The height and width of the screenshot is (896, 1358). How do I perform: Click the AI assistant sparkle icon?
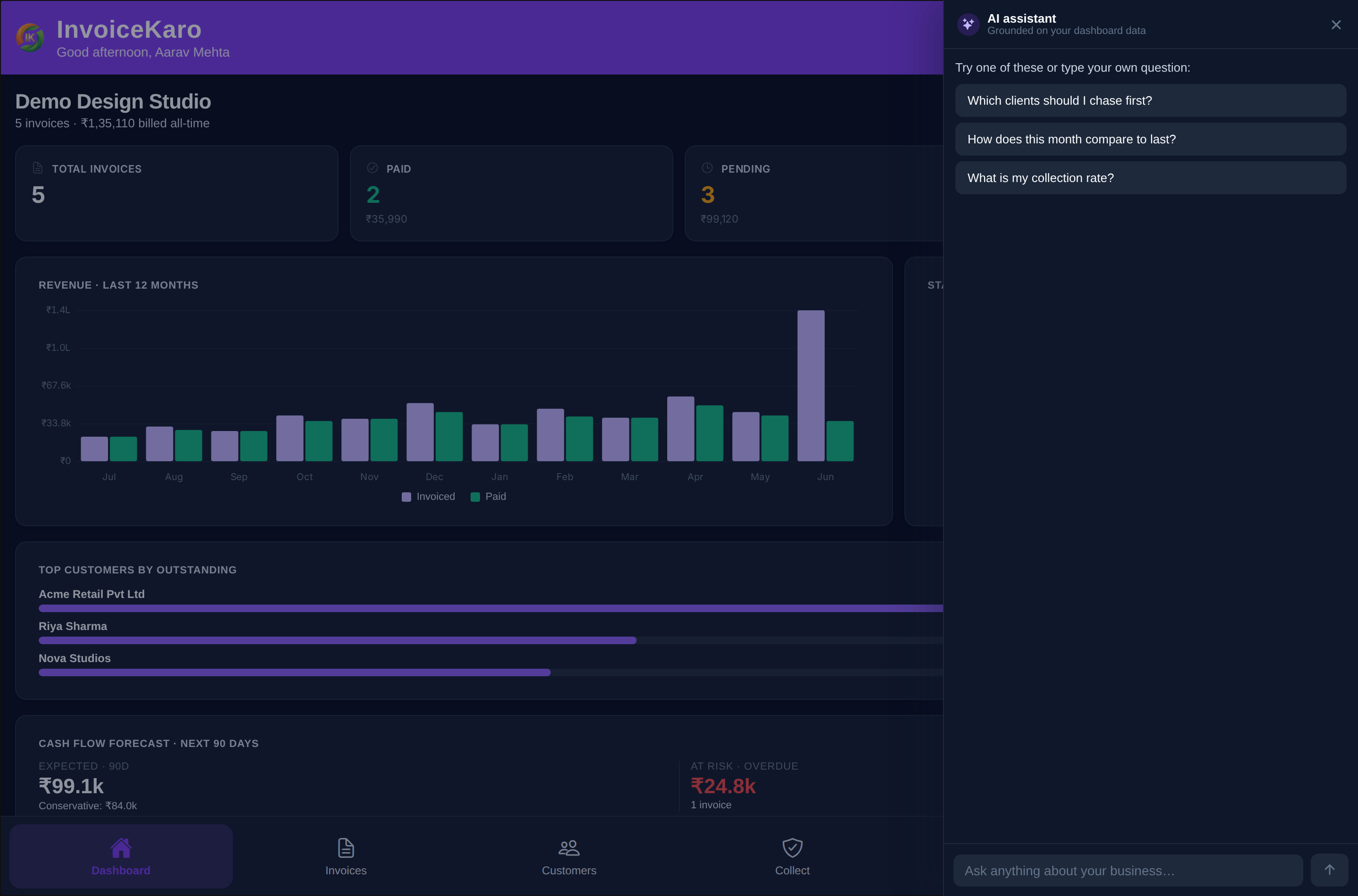coord(968,25)
